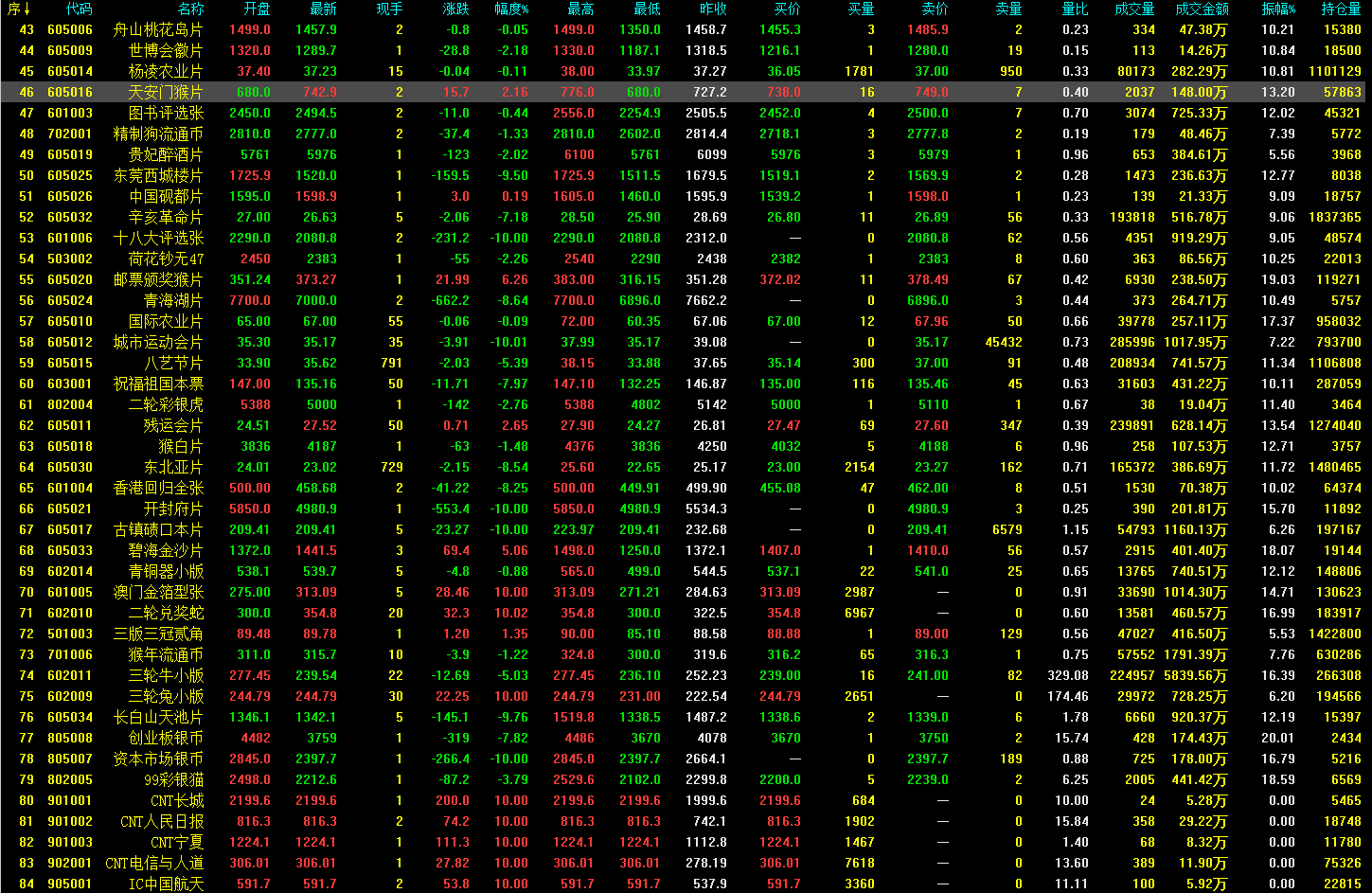
Task: Click the 名称 column header
Action: (190, 9)
